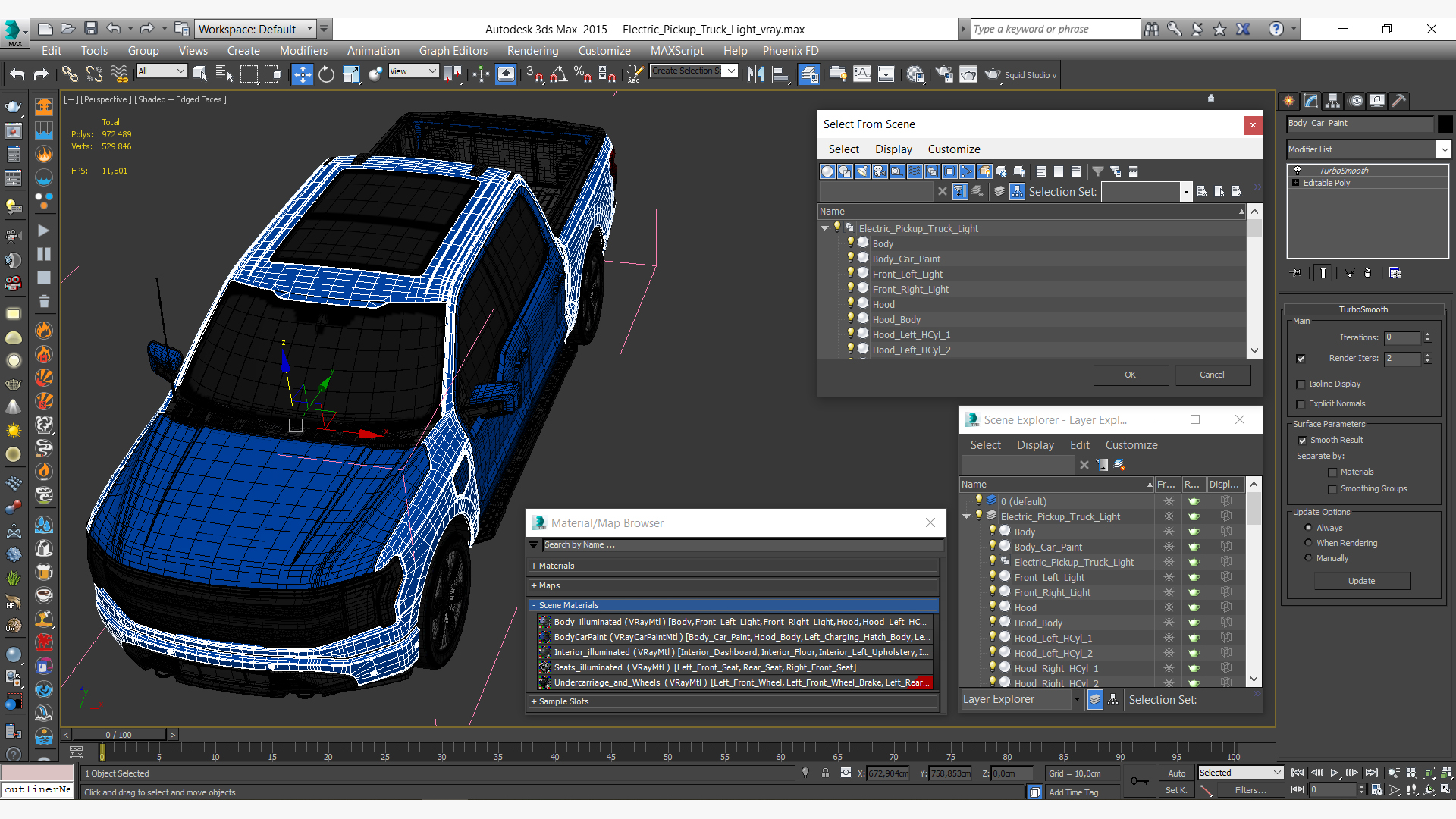1456x819 pixels.
Task: Click the Undo arrow in main toolbar
Action: (x=17, y=74)
